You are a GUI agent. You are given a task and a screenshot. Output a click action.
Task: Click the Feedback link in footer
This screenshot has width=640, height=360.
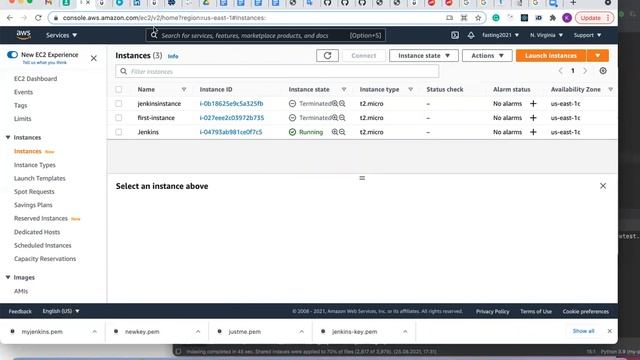click(20, 311)
